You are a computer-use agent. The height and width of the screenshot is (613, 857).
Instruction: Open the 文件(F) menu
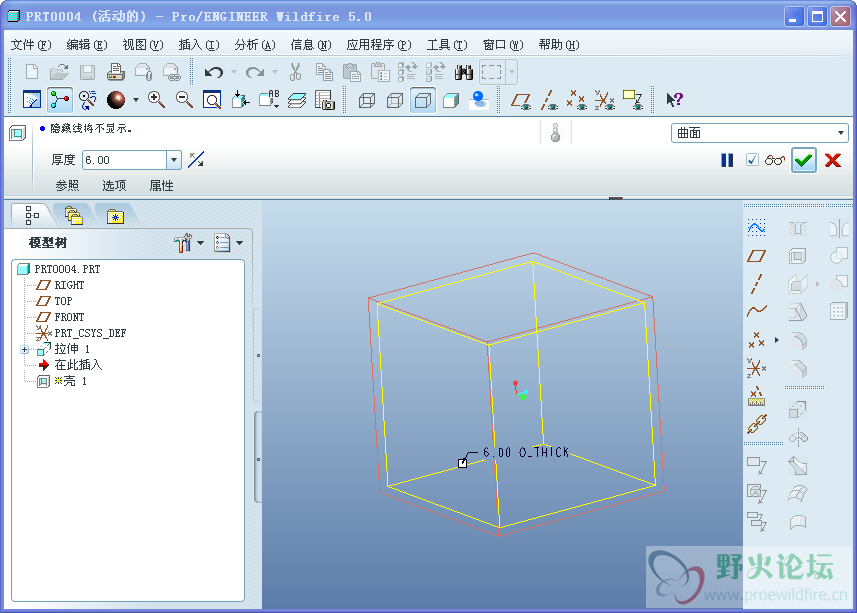click(x=31, y=45)
